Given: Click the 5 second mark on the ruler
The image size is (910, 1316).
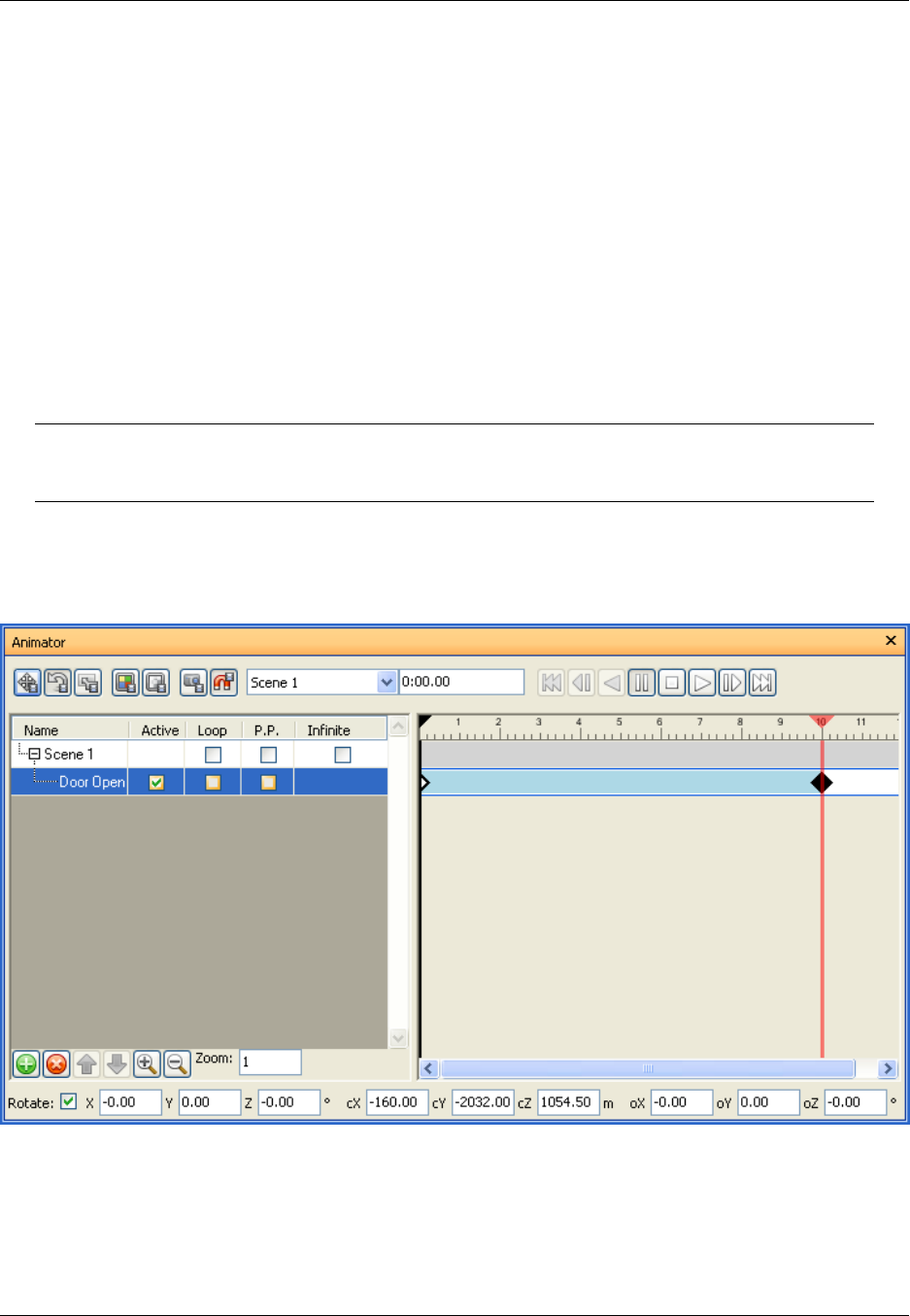Looking at the screenshot, I should click(x=620, y=724).
